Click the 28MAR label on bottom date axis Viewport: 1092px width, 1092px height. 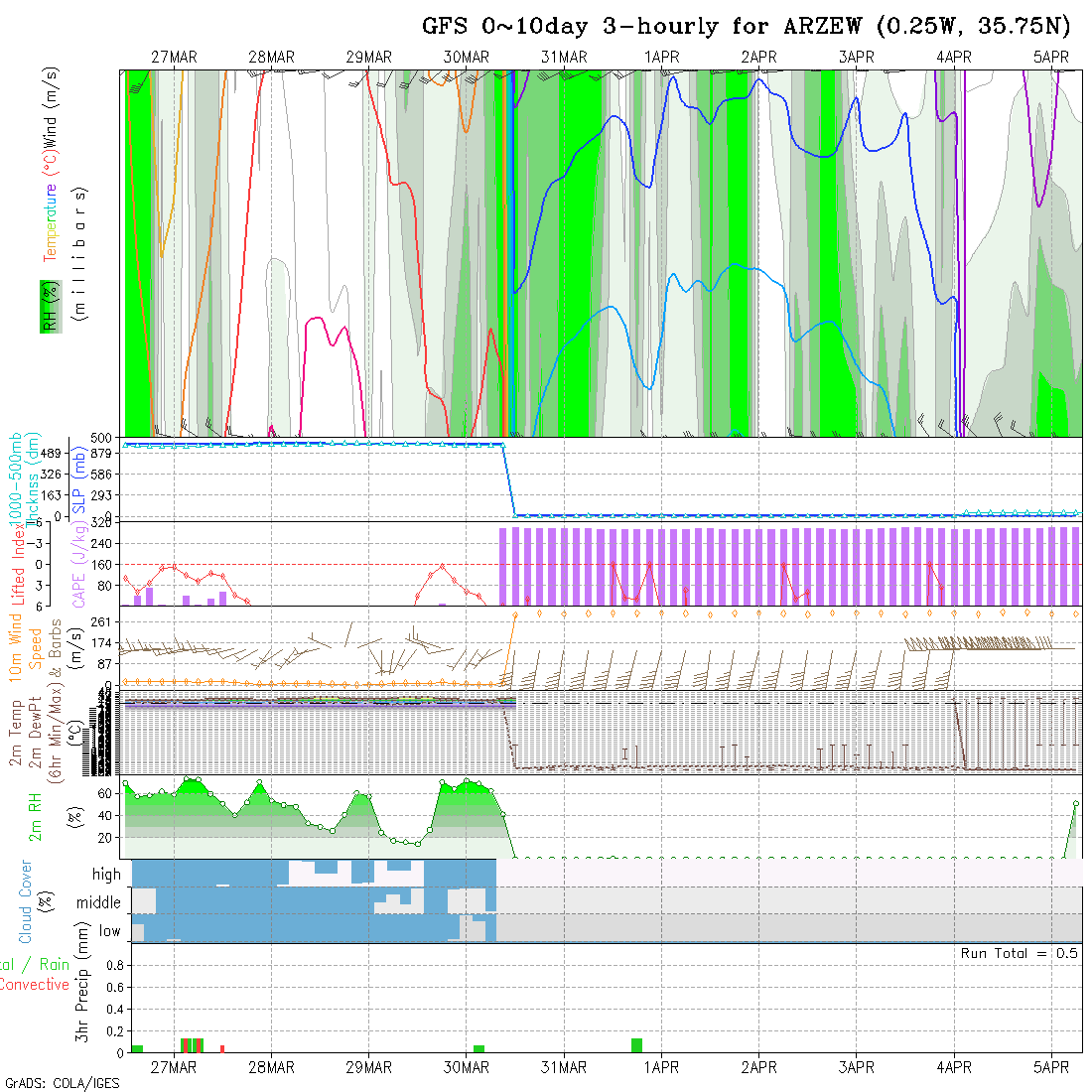[x=271, y=1067]
